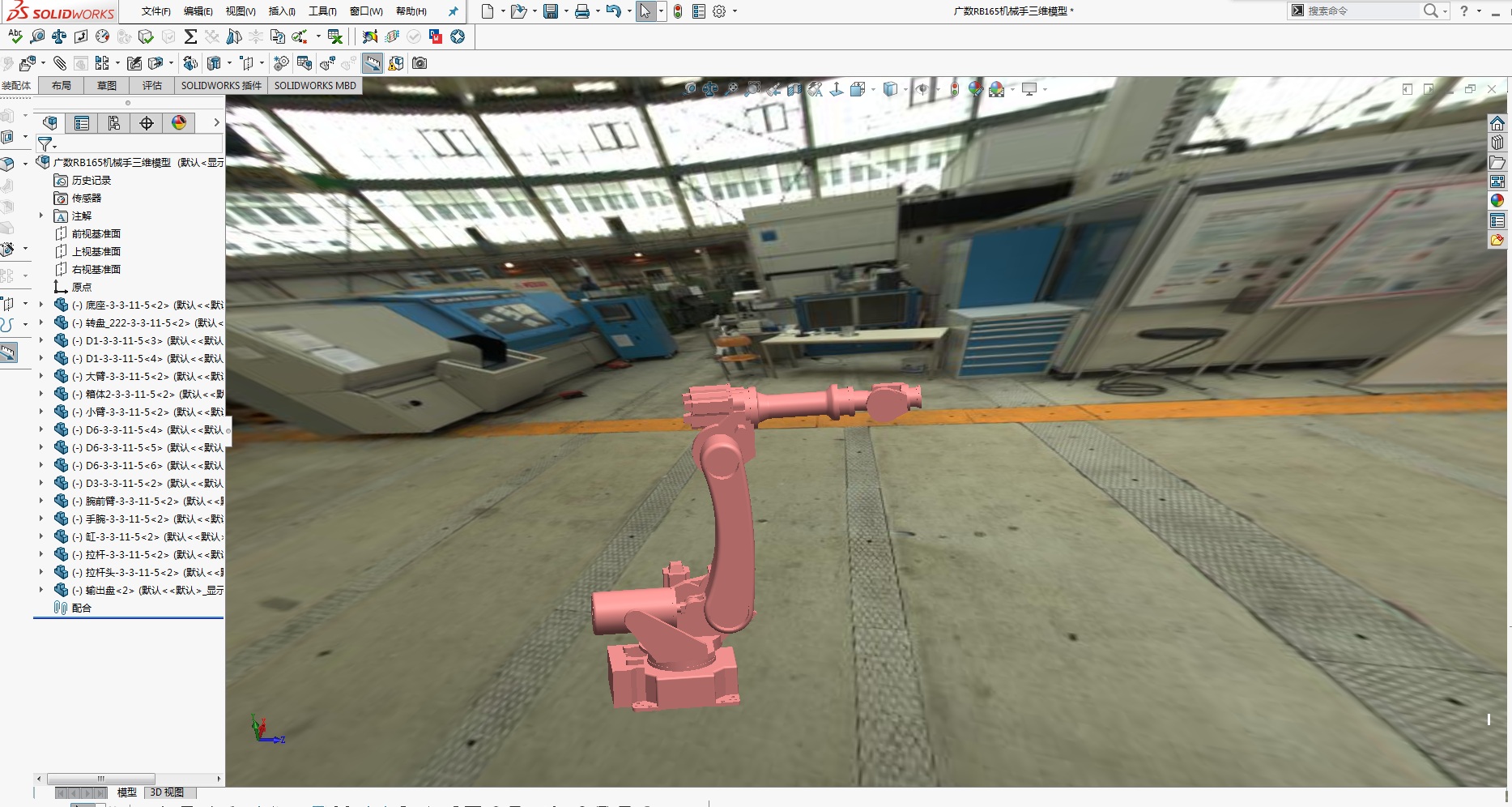Image resolution: width=1512 pixels, height=807 pixels.
Task: Click the Save icon in the top toolbar
Action: (551, 11)
